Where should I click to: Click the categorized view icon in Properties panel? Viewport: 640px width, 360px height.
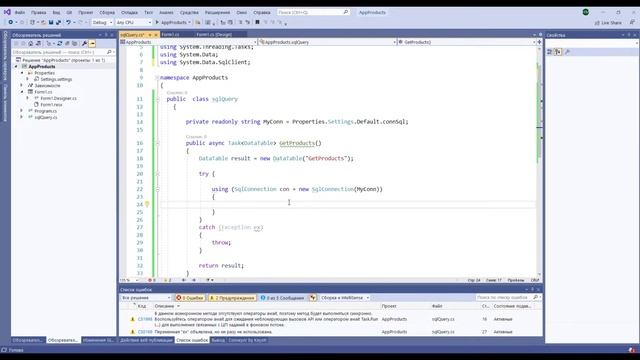tap(550, 52)
